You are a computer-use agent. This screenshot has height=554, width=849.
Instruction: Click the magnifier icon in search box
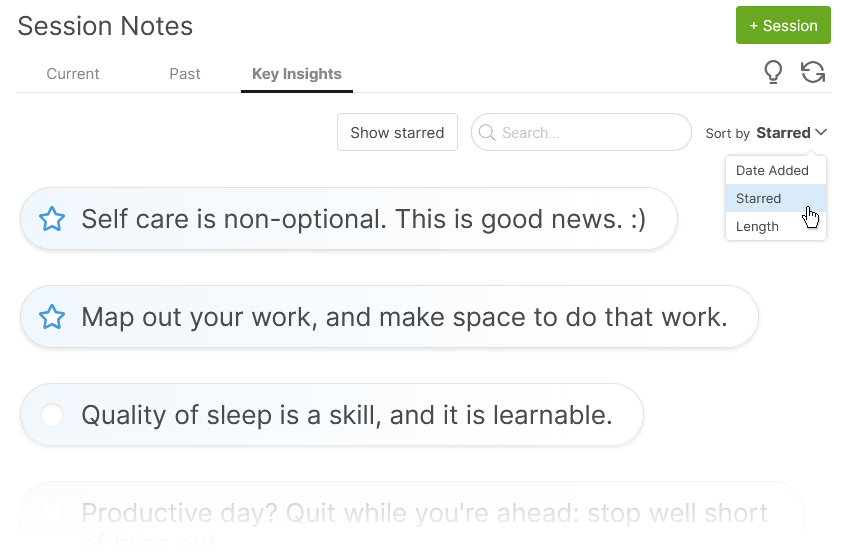[x=487, y=133]
